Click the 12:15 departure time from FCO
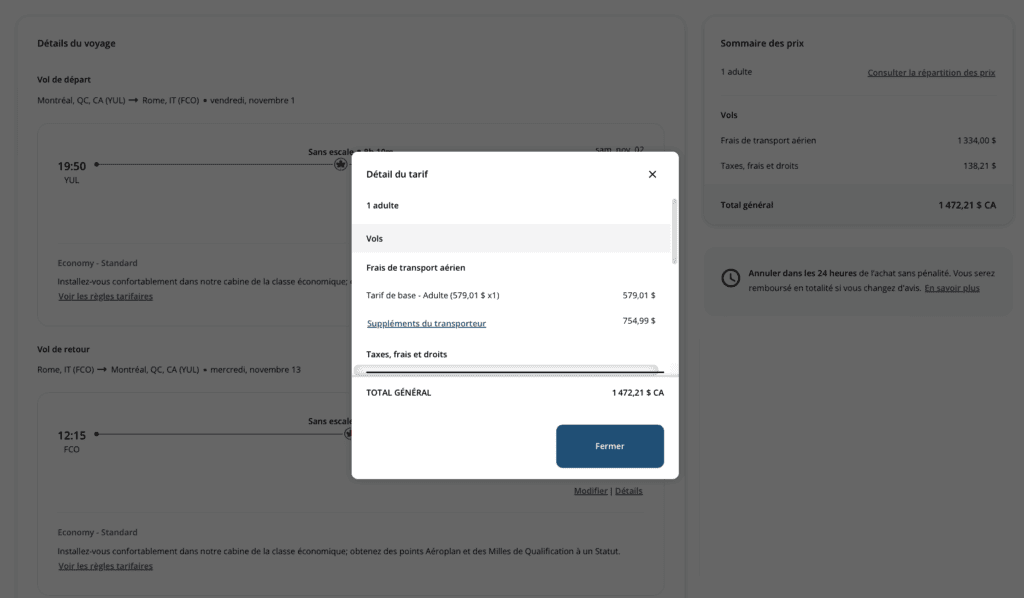1024x598 pixels. [71, 435]
